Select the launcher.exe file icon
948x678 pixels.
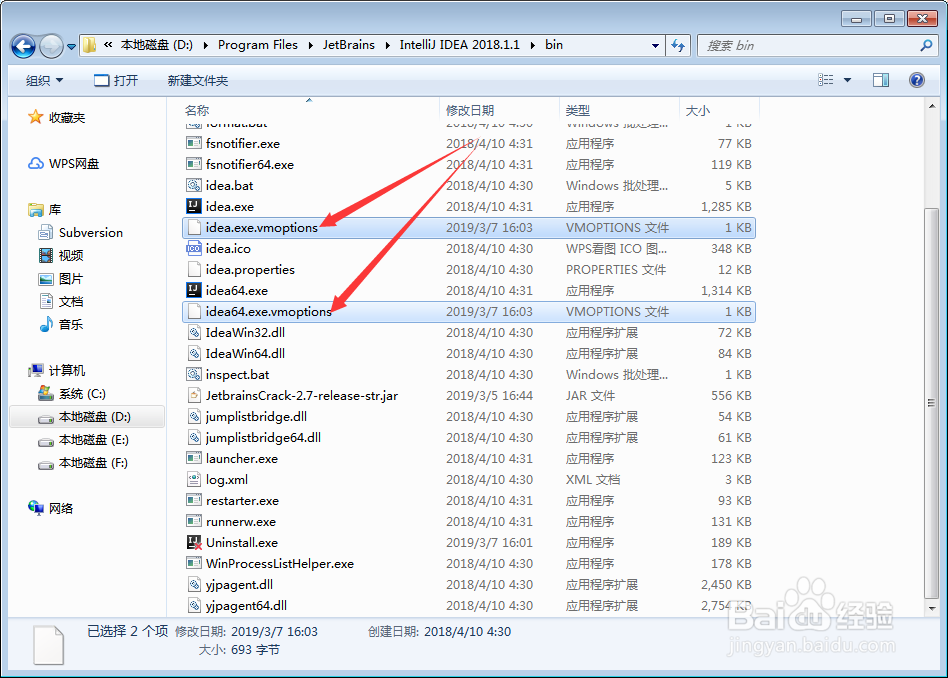click(x=193, y=458)
